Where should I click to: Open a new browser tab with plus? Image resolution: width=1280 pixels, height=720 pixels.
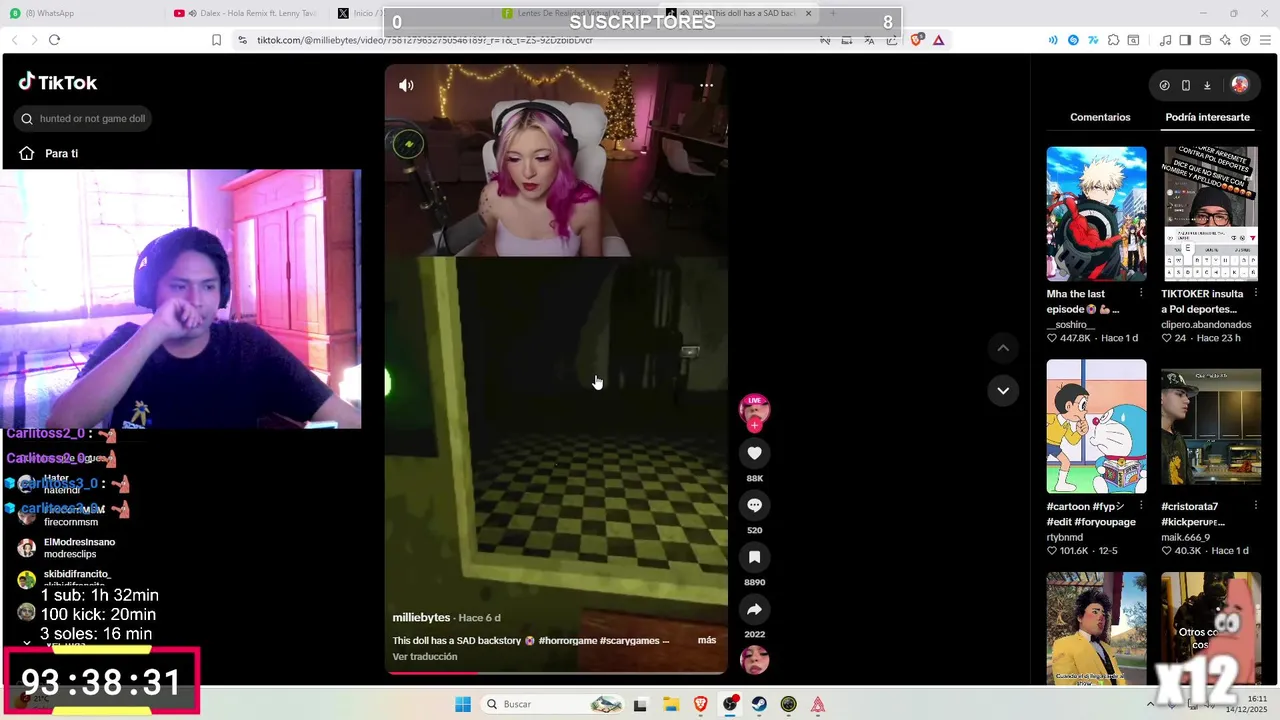(833, 13)
